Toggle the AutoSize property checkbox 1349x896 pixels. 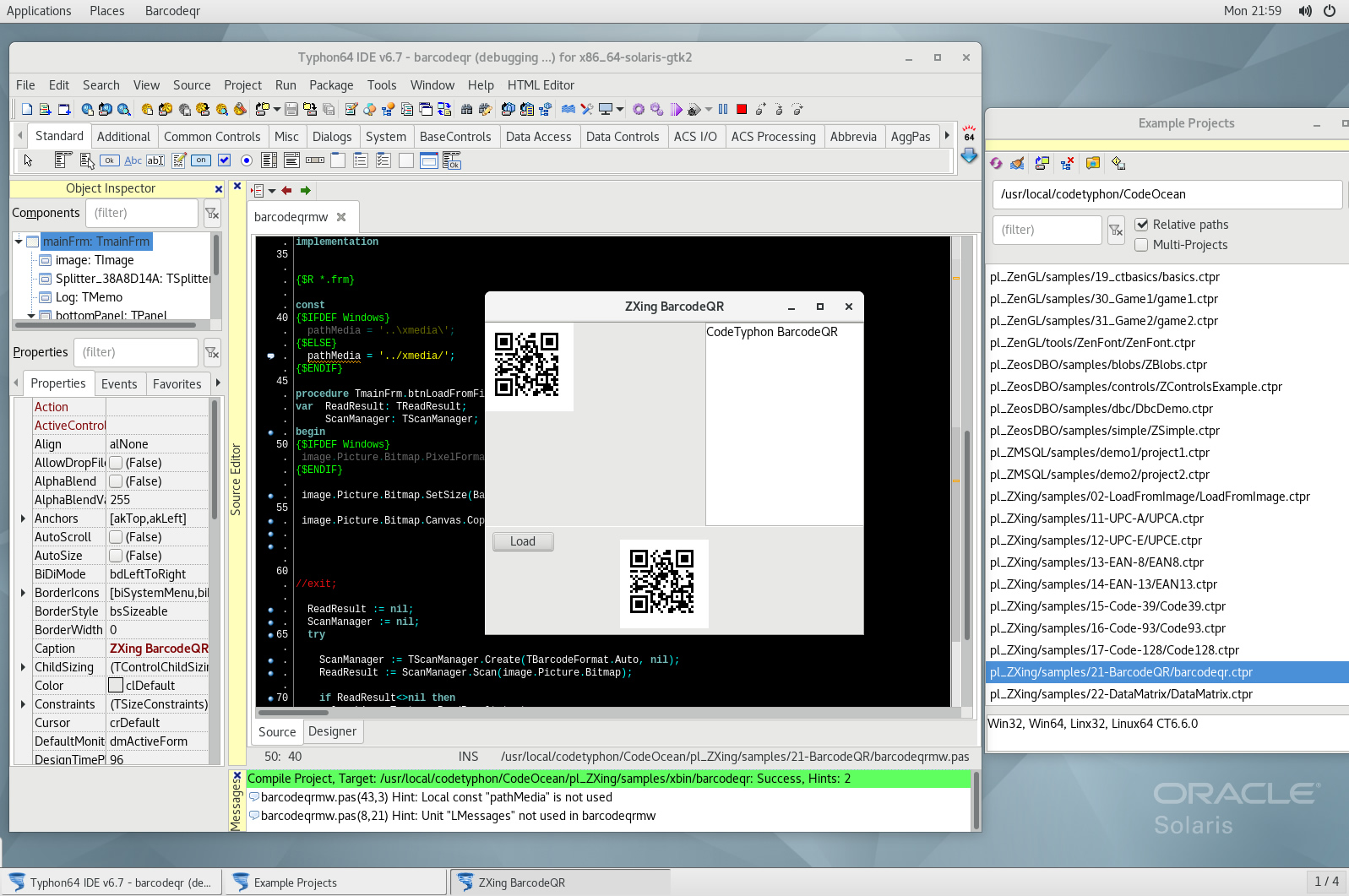(x=116, y=556)
